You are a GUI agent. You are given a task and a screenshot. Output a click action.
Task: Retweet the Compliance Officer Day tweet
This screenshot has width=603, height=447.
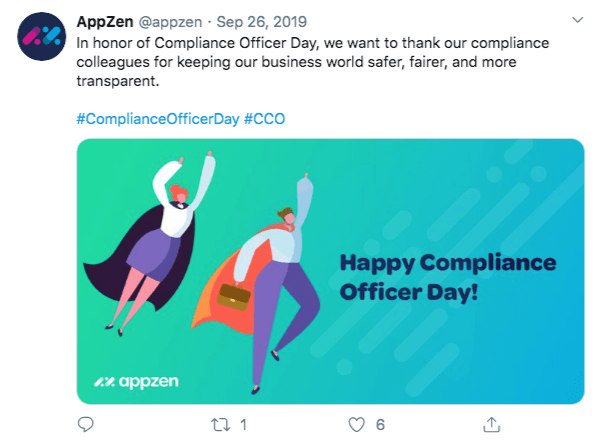(222, 424)
